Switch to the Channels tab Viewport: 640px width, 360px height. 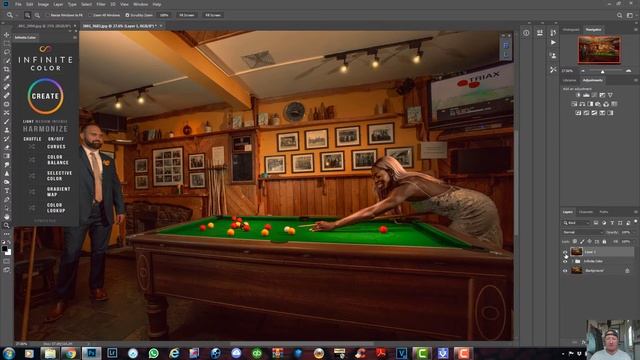(x=586, y=212)
